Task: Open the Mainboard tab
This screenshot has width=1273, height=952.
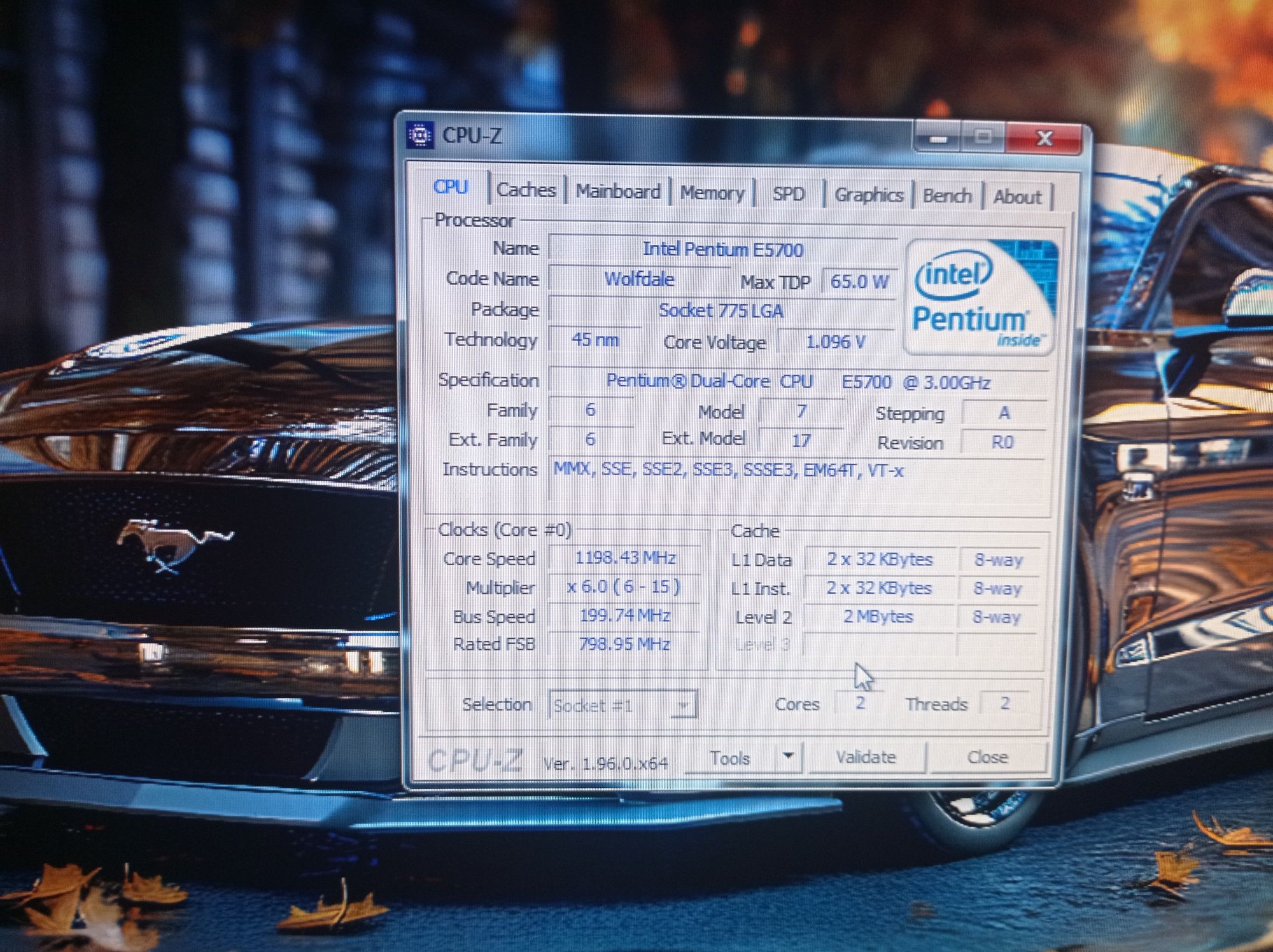Action: click(618, 192)
